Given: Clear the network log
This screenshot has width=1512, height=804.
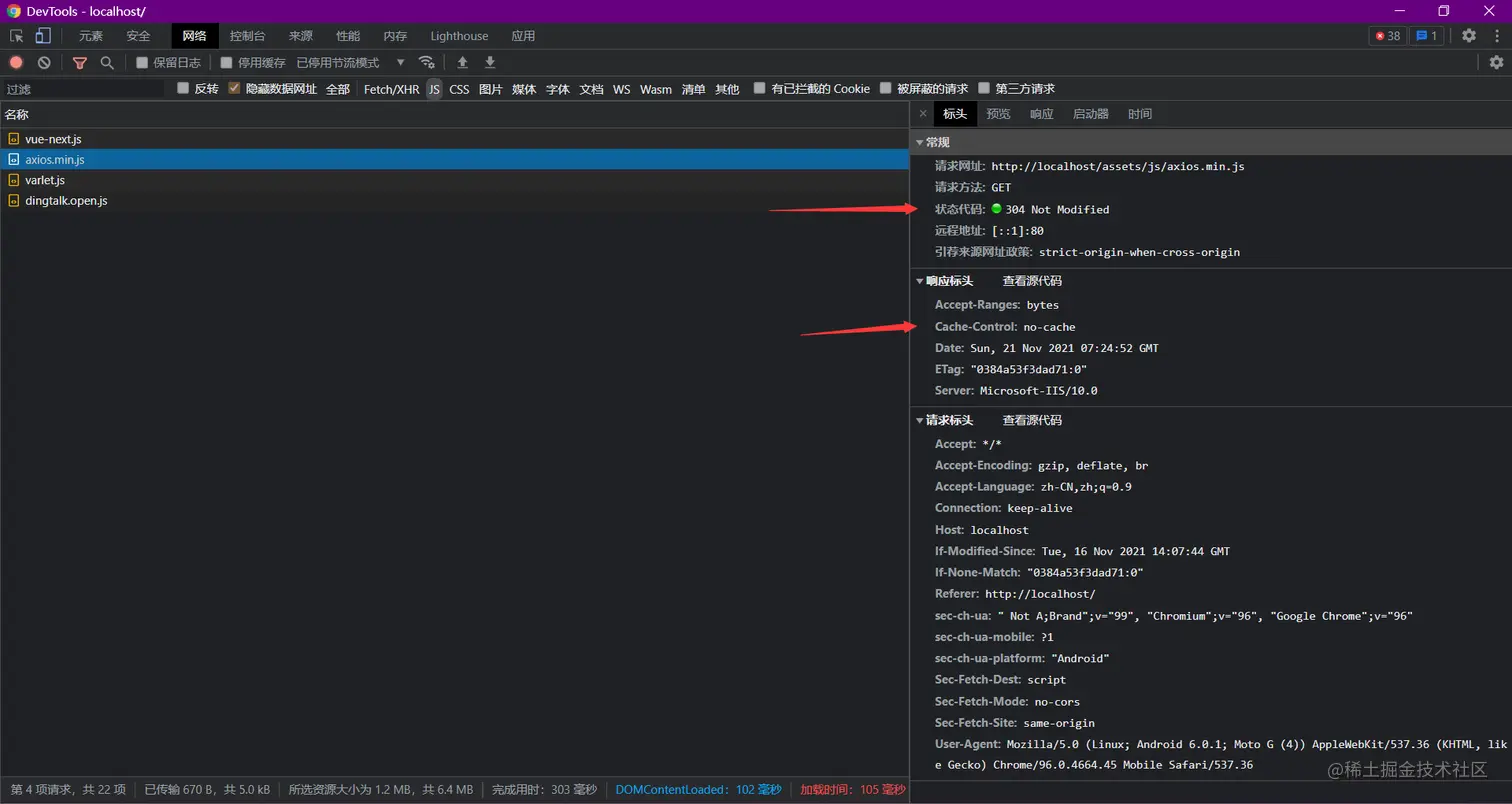Looking at the screenshot, I should click(x=44, y=62).
